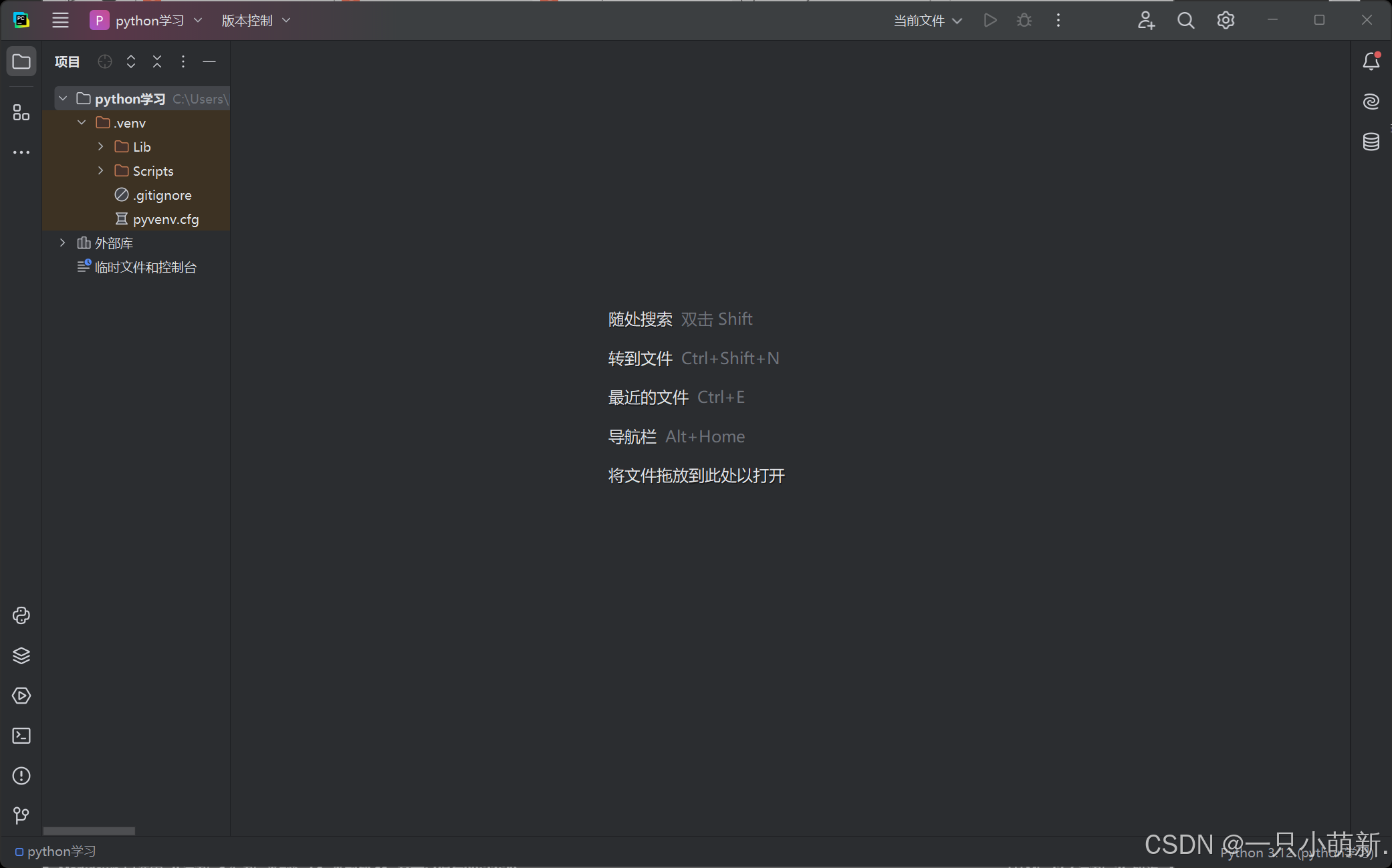Expand the 外部库 node
This screenshot has height=868, width=1392.
(x=63, y=243)
